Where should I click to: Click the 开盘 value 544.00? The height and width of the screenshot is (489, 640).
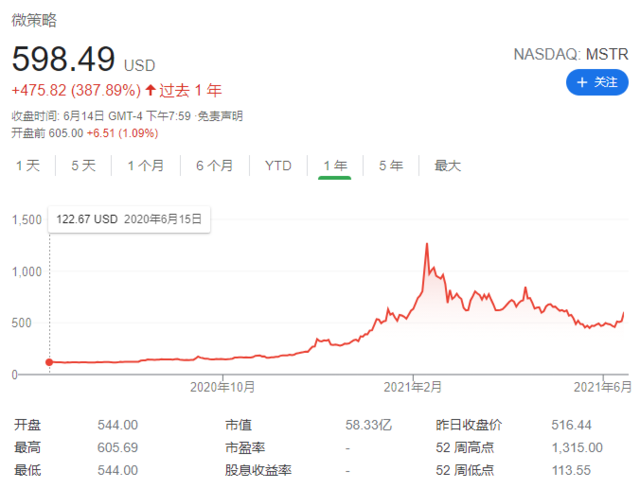point(118,425)
